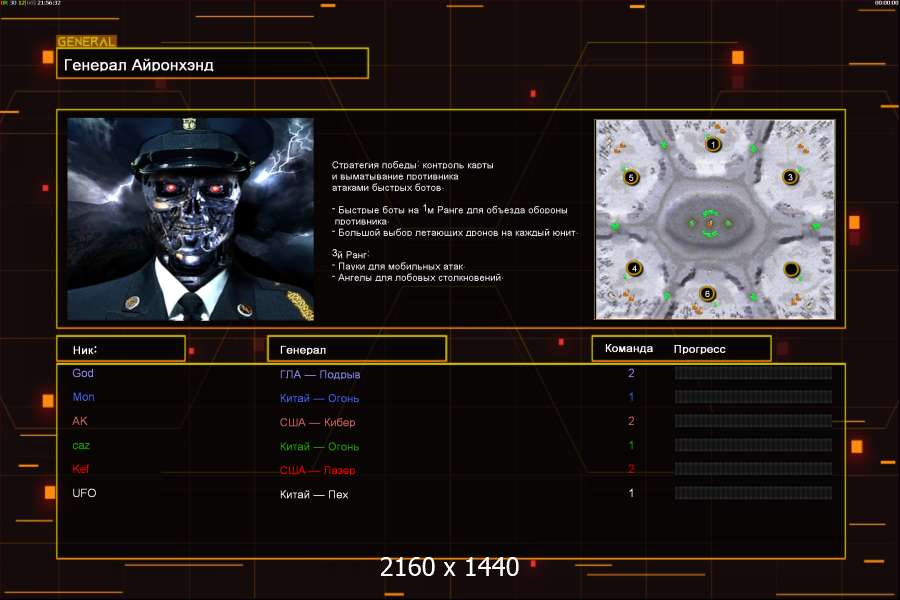Screen dimensions: 900x600
Task: Click team number 1 in Mon's row
Action: click(x=631, y=397)
